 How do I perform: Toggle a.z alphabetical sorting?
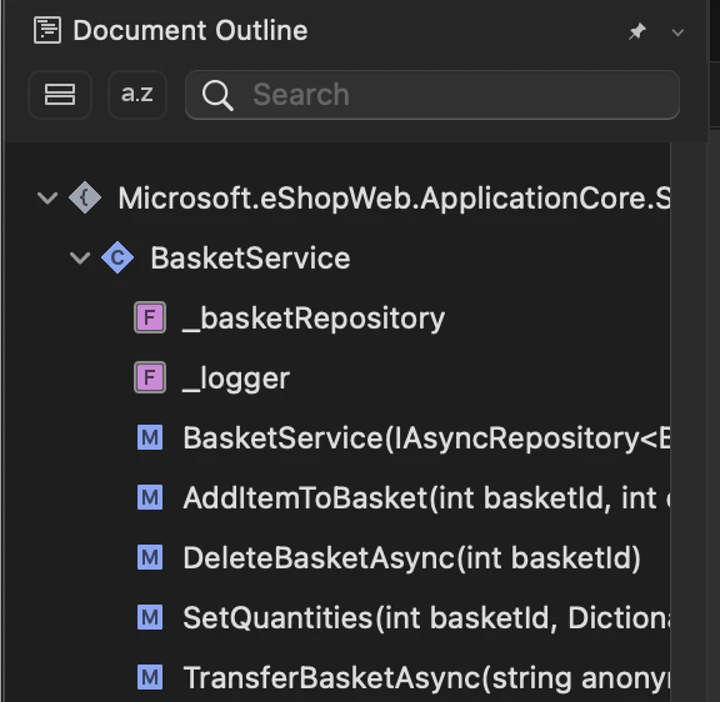(x=137, y=95)
